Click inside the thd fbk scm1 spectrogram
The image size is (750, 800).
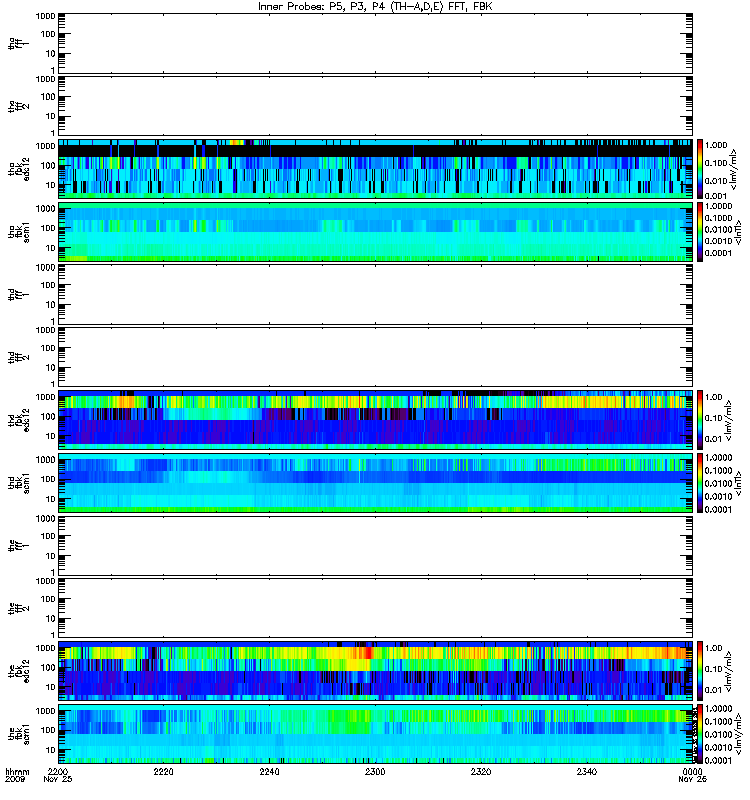tap(376, 483)
